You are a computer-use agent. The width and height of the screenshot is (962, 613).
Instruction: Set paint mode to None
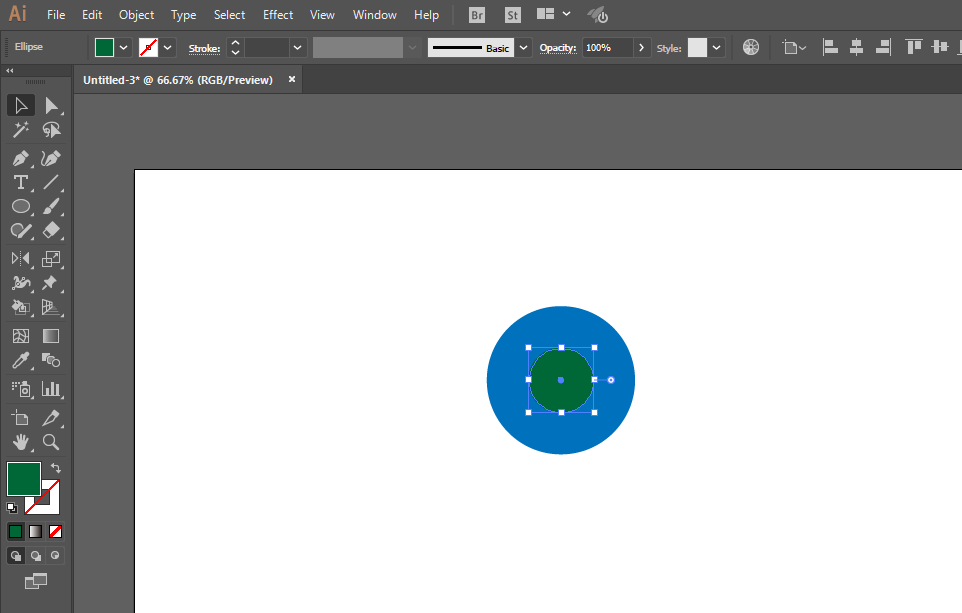[56, 531]
